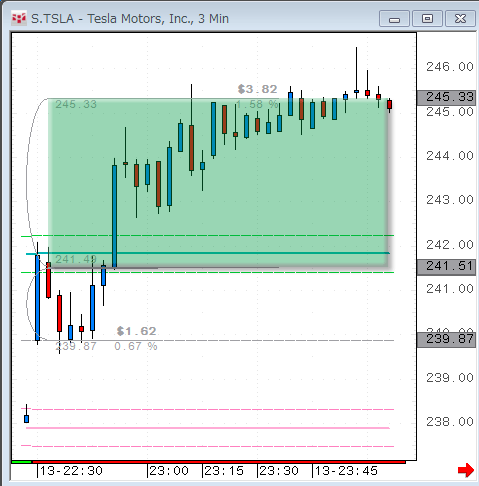Viewport: 479px width, 486px height.
Task: Click the window title S.TSLA - Tesla Motors
Action: pyautogui.click(x=130, y=18)
